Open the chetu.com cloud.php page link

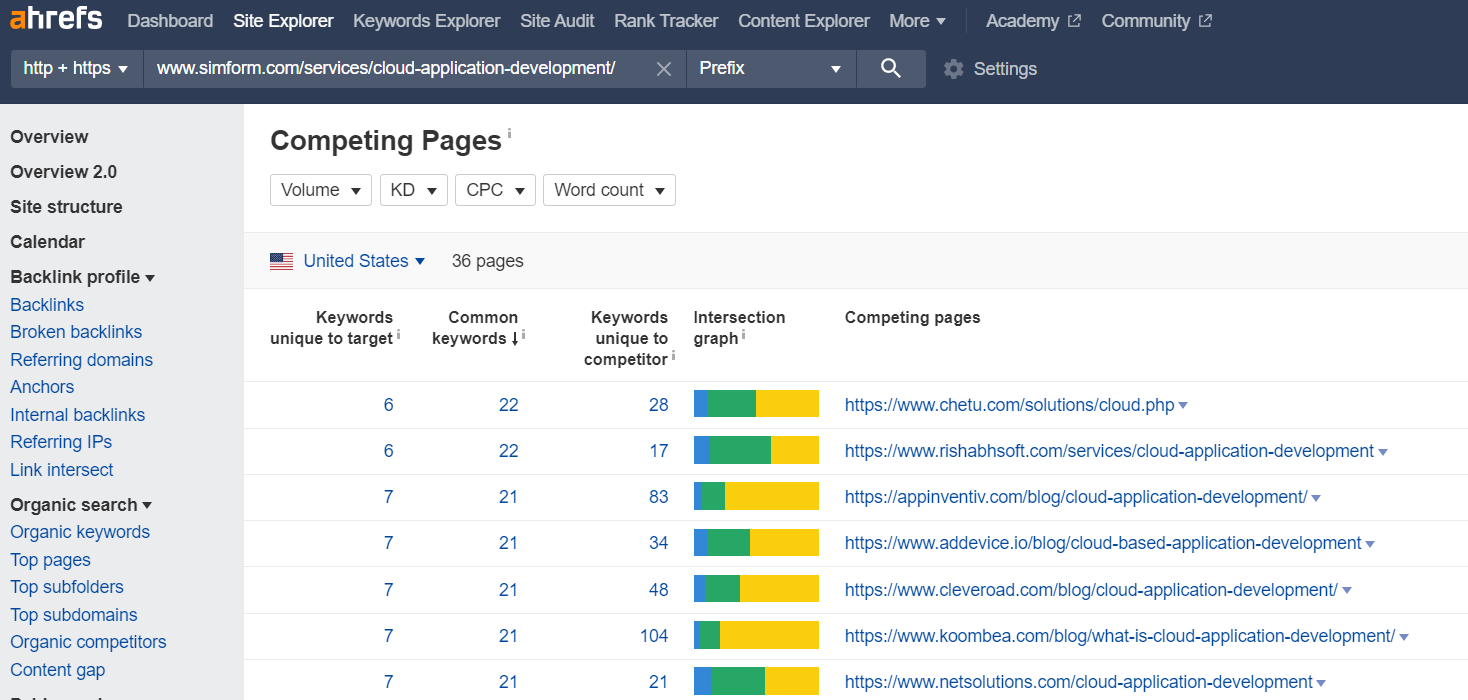tap(1009, 405)
